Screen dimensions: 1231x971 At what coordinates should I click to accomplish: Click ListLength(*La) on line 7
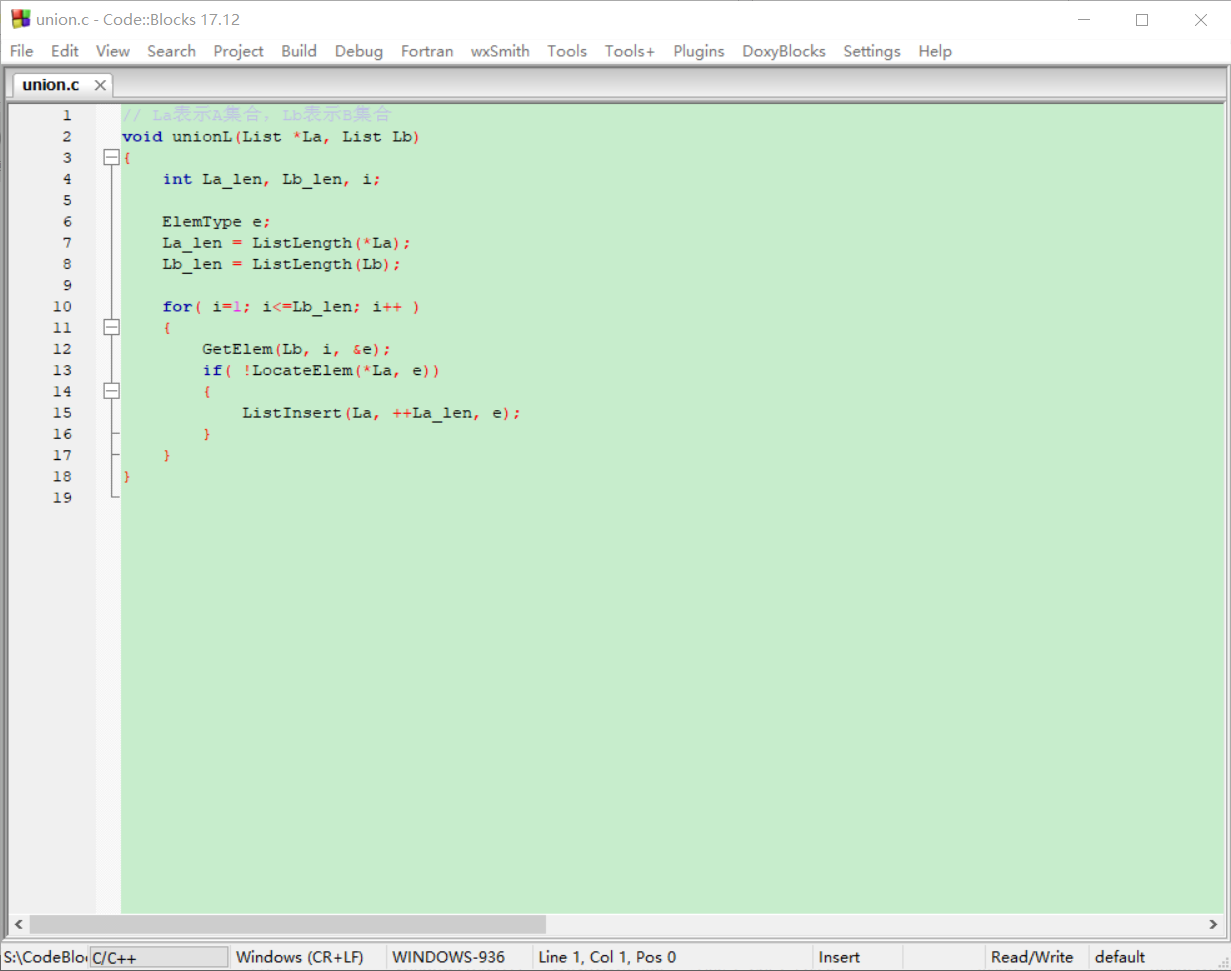[327, 243]
